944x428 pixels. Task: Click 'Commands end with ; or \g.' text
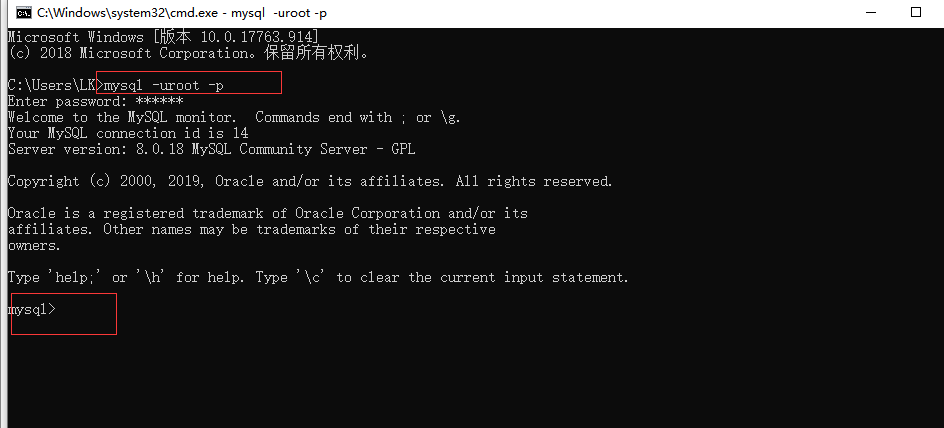click(358, 117)
